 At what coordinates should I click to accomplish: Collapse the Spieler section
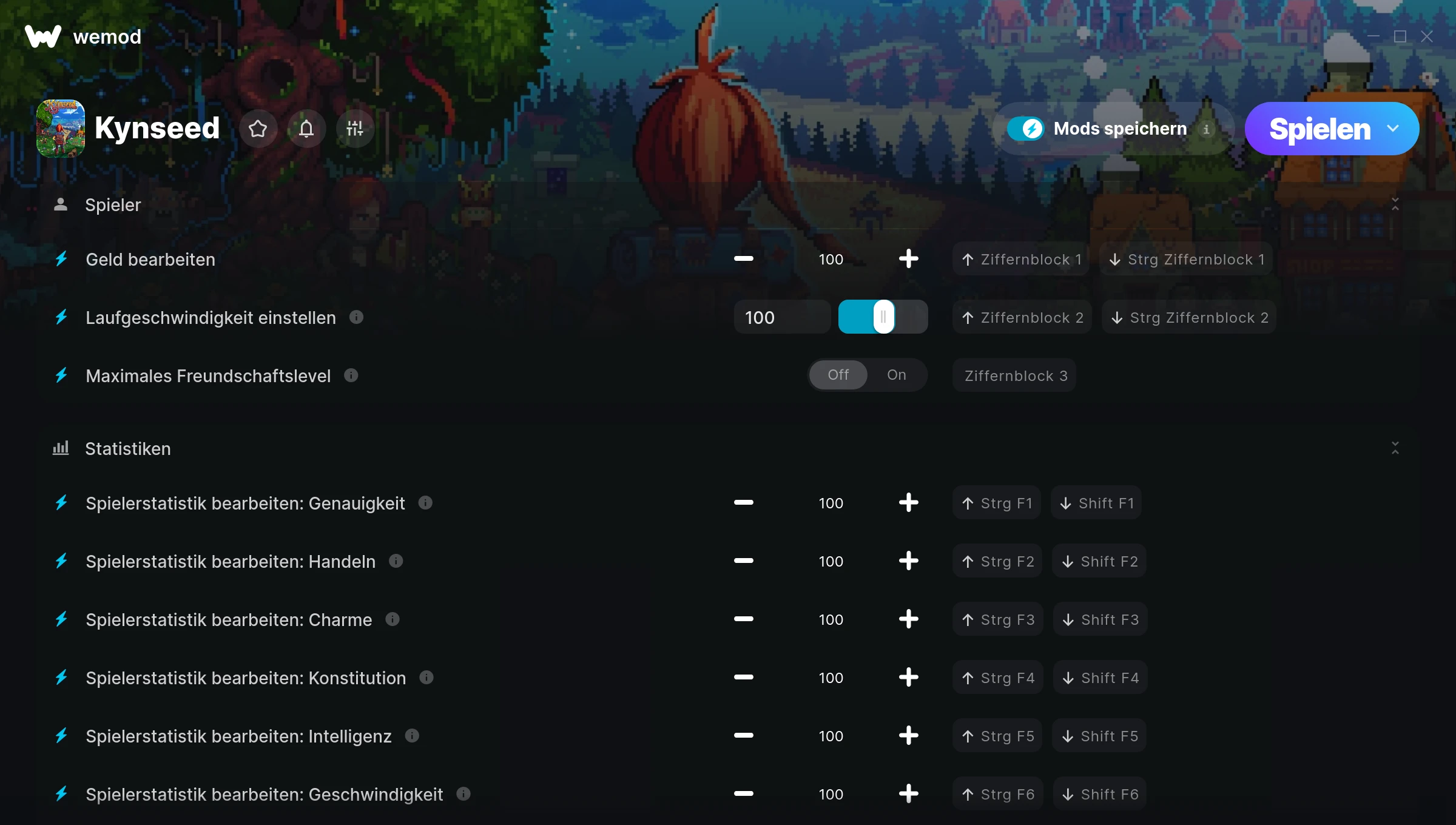[1395, 204]
